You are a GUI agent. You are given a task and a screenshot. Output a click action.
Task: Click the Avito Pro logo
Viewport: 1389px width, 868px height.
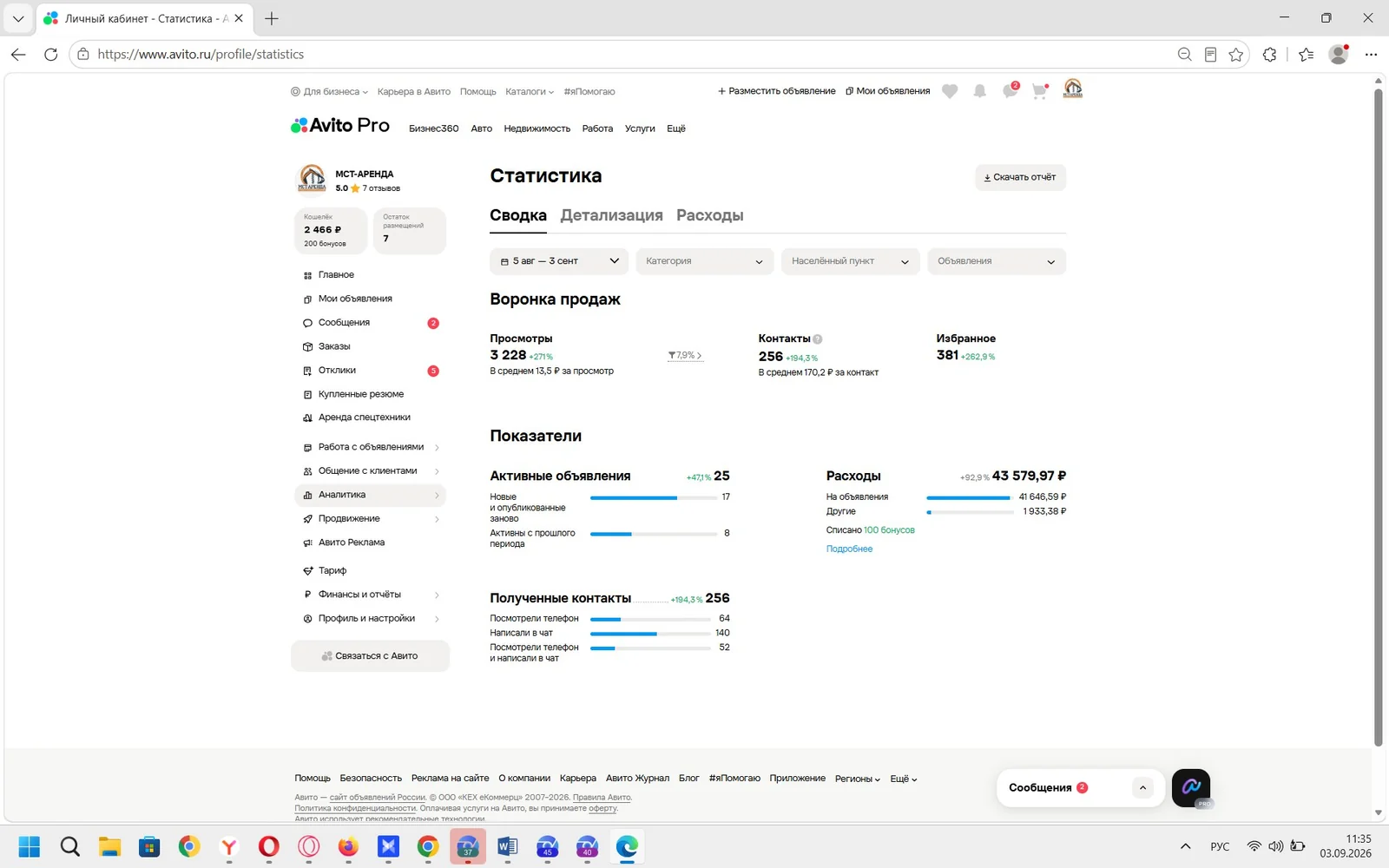(x=340, y=125)
